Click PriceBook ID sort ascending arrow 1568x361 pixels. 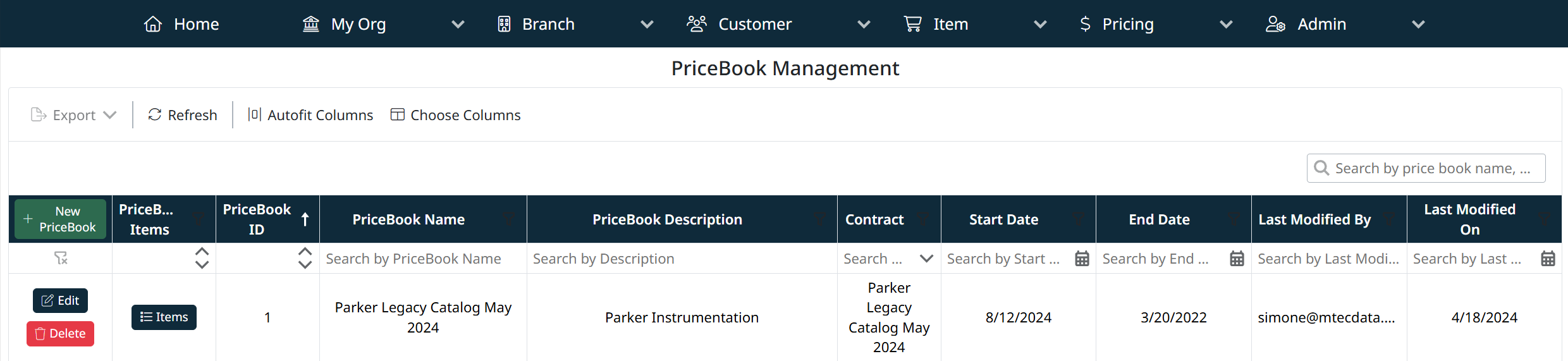pyautogui.click(x=305, y=219)
